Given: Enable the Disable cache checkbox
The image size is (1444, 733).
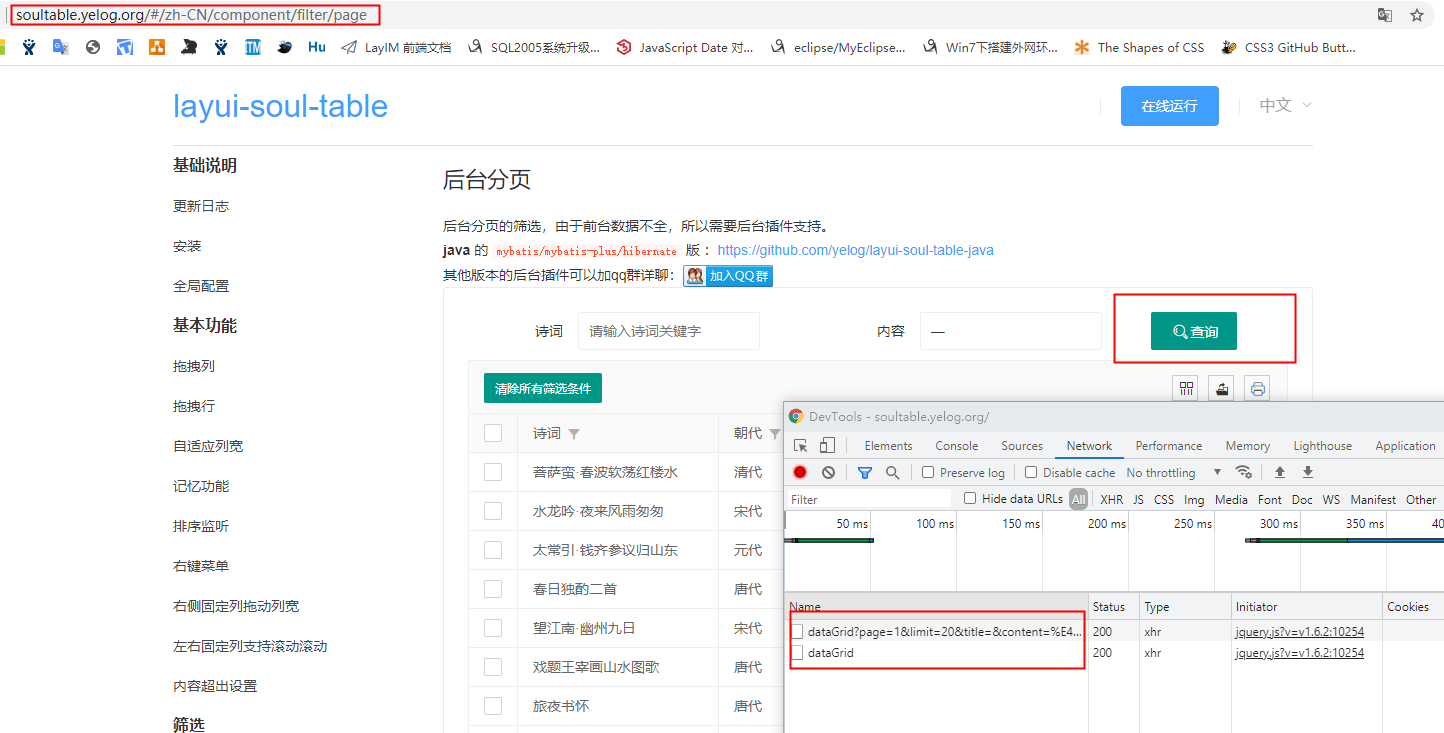Looking at the screenshot, I should tap(1033, 471).
